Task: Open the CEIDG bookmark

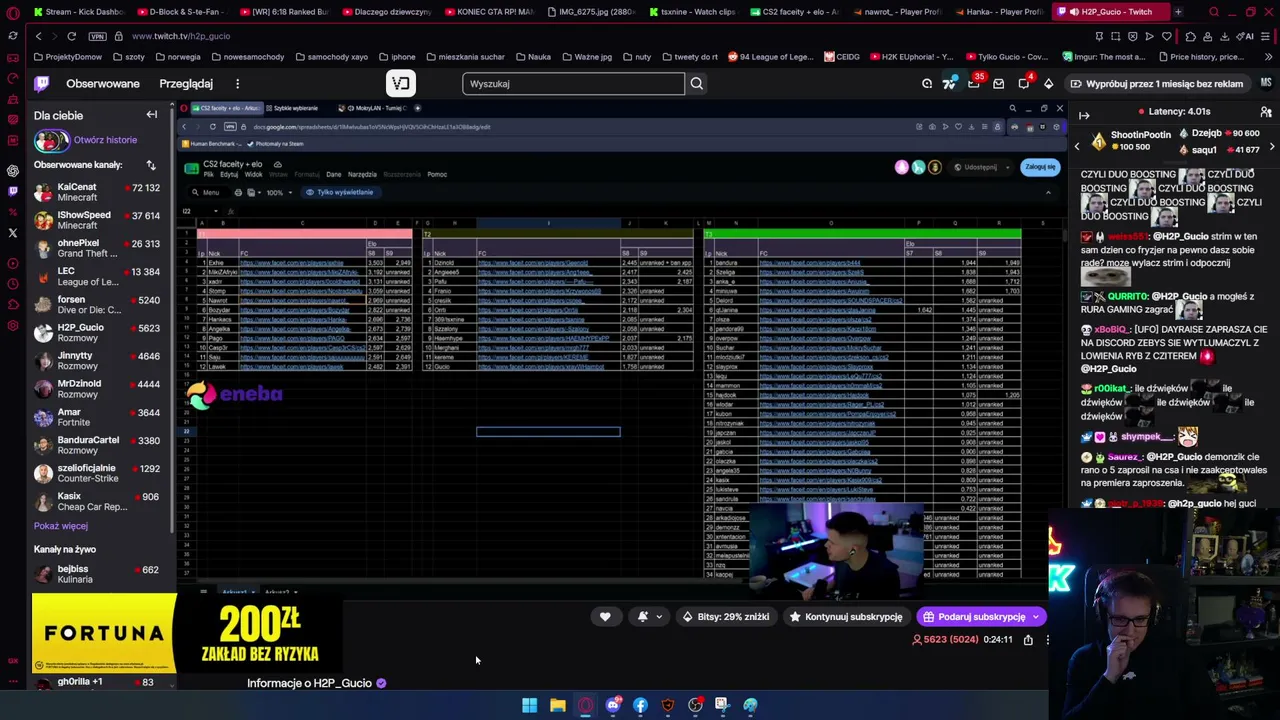Action: click(842, 57)
